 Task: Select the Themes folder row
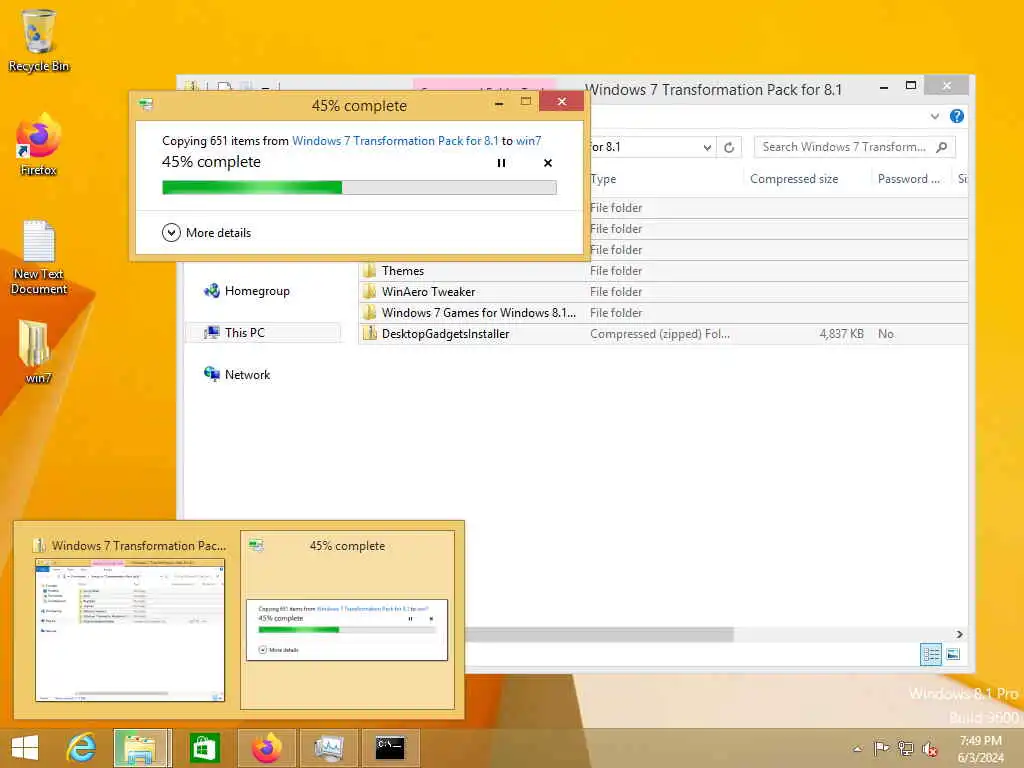[x=663, y=271]
